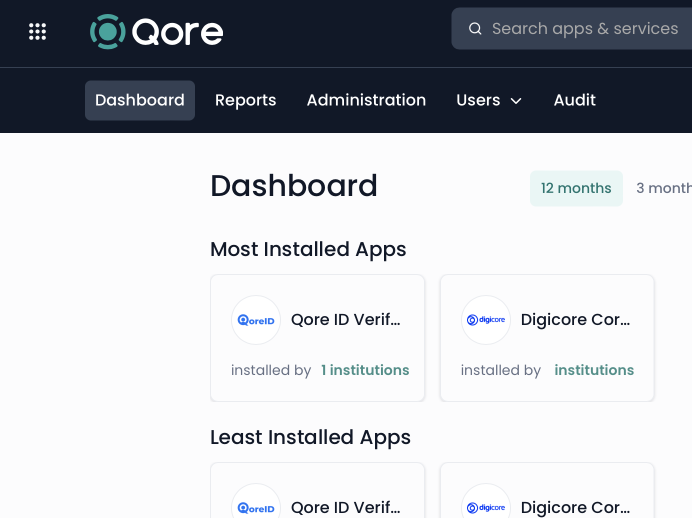Image resolution: width=692 pixels, height=518 pixels.
Task: Click the "1 institutions" link
Action: tap(365, 370)
